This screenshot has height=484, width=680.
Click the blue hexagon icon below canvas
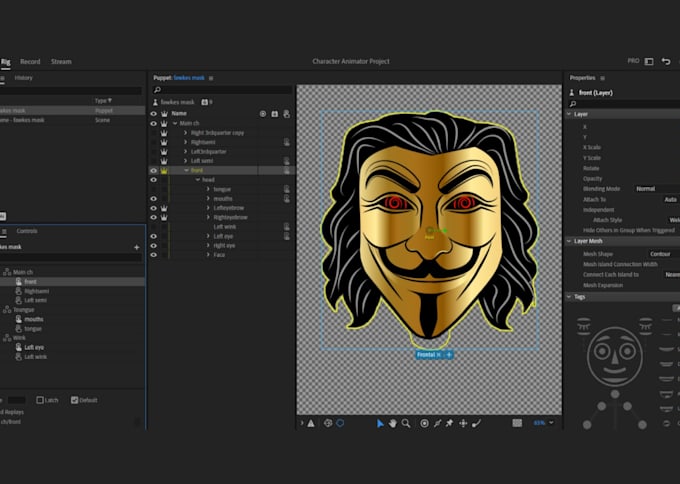340,423
